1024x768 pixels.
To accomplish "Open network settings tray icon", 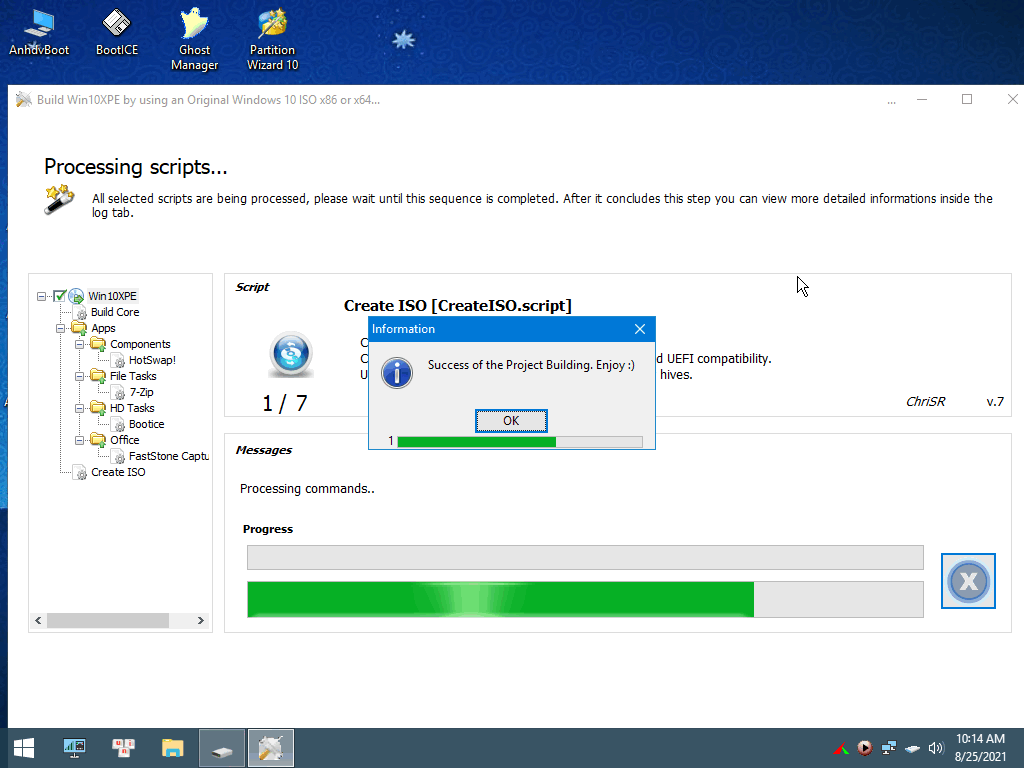I will click(889, 748).
